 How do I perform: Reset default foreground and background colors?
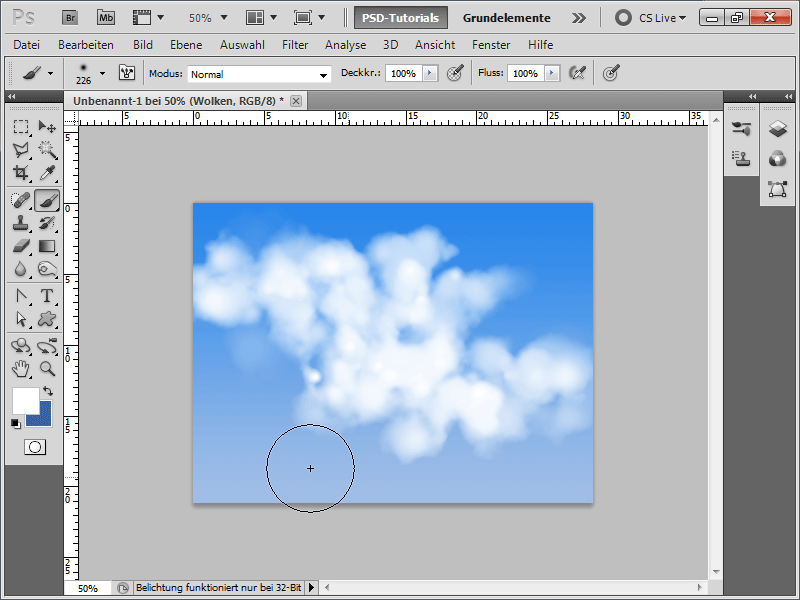tap(16, 423)
